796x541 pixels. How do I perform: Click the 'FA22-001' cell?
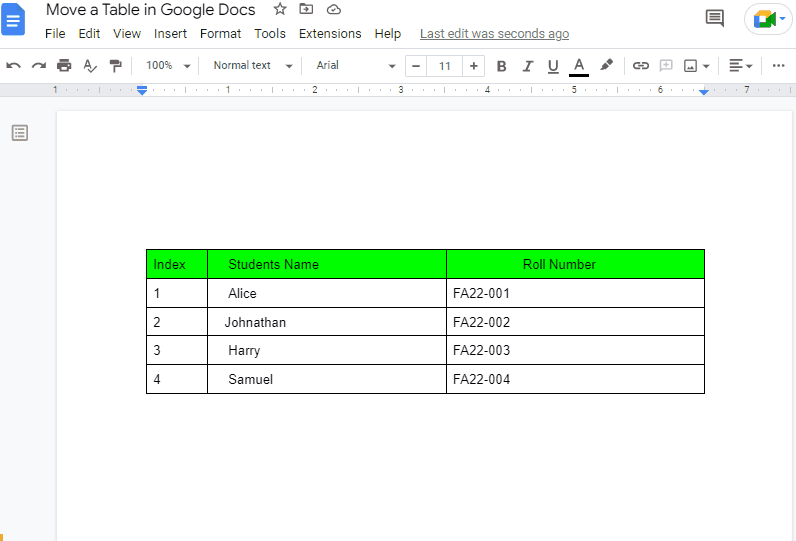click(x=575, y=293)
